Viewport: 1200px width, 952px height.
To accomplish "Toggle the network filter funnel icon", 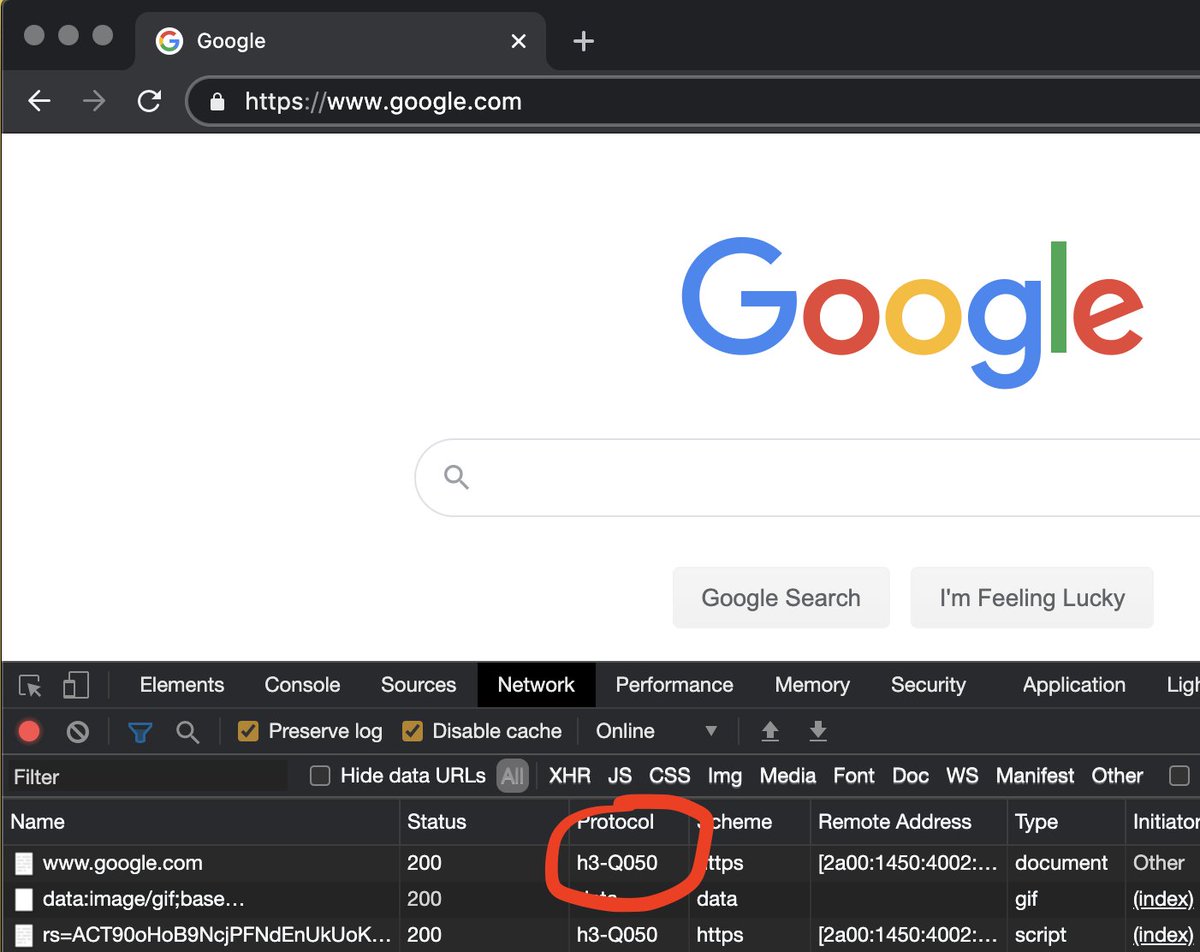I will (140, 732).
